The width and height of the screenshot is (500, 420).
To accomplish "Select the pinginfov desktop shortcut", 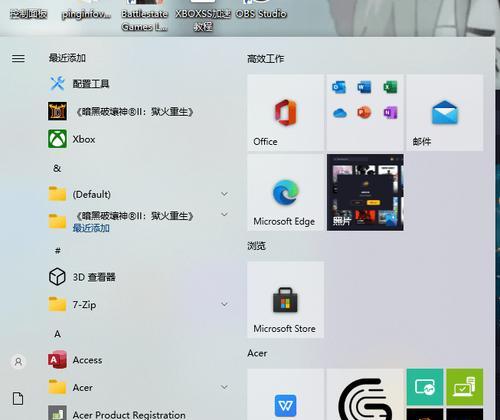I will coord(86,10).
